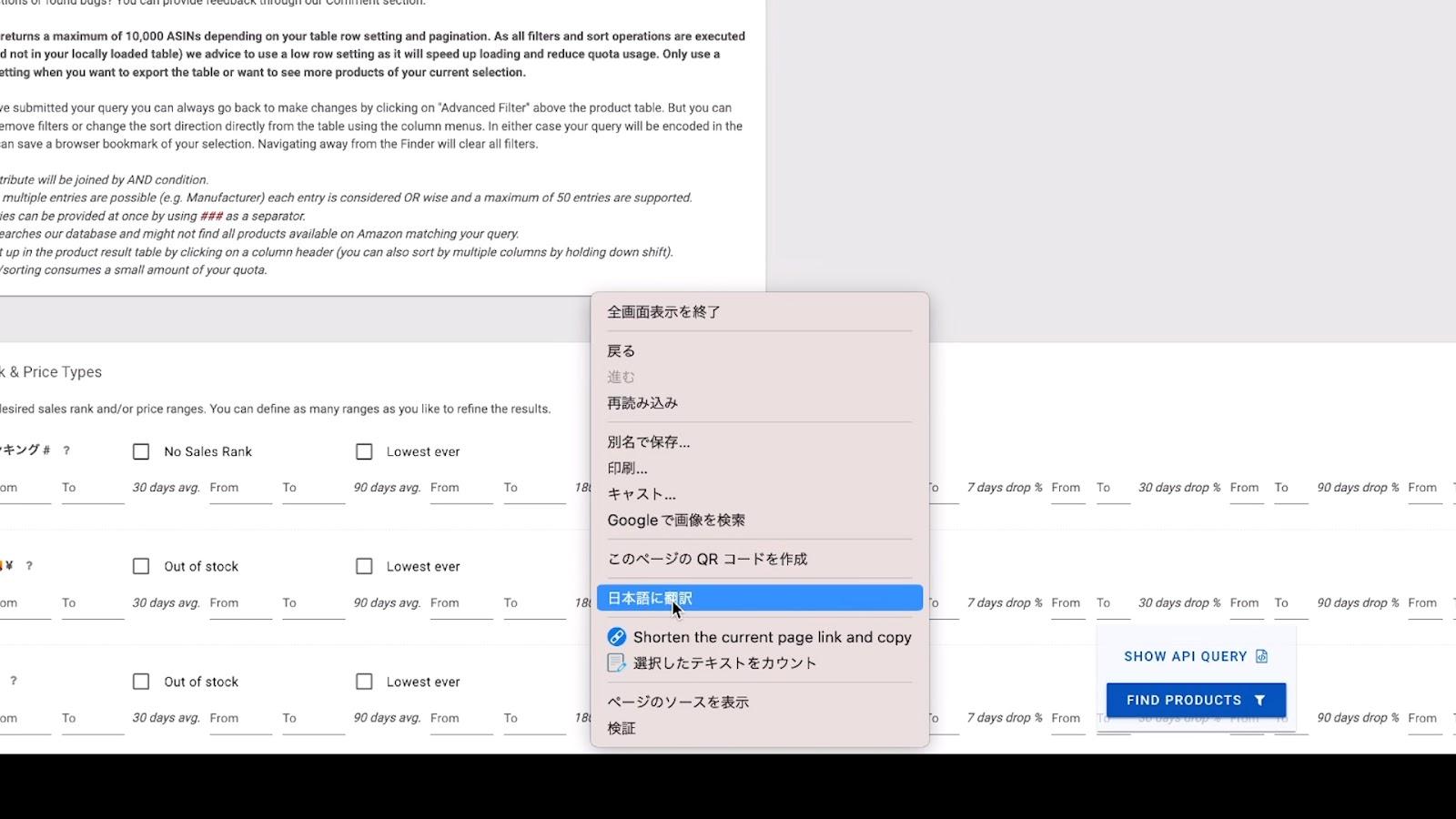Check Lowest ever in the sales rank row

364,451
